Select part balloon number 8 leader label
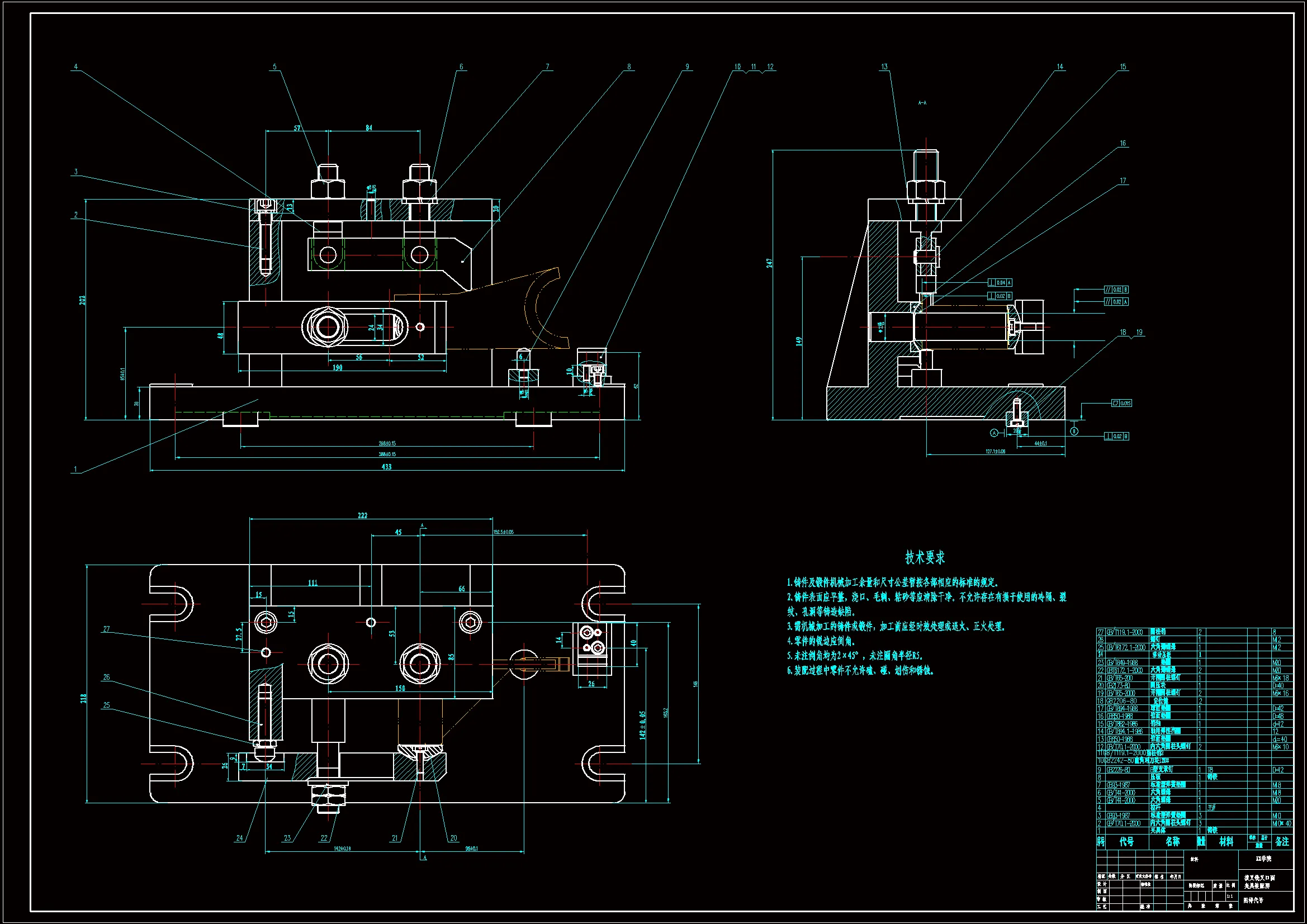The width and height of the screenshot is (1307, 924). (629, 67)
